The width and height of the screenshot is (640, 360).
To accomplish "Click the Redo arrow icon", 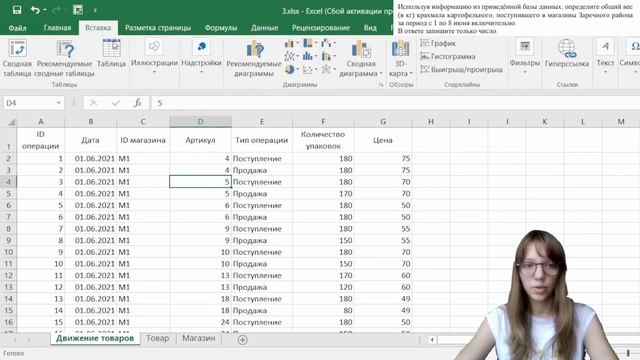I will coord(56,10).
